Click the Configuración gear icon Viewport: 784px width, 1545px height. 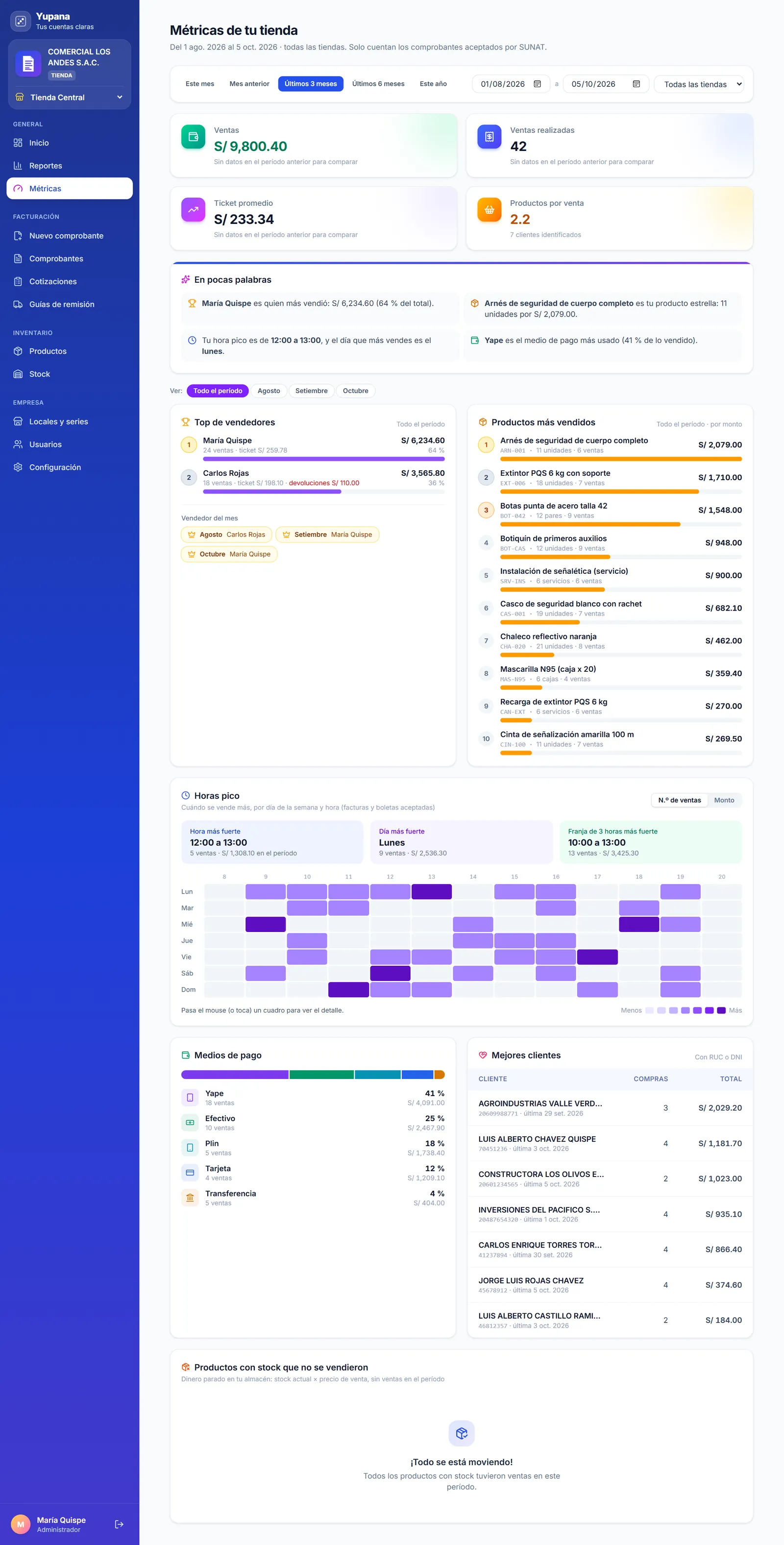click(18, 467)
